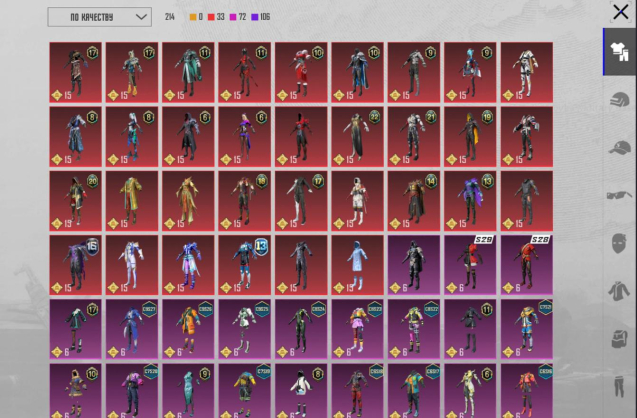
Task: Select the cream yellow outfit with badge 6
Action: pyautogui.click(x=470, y=391)
